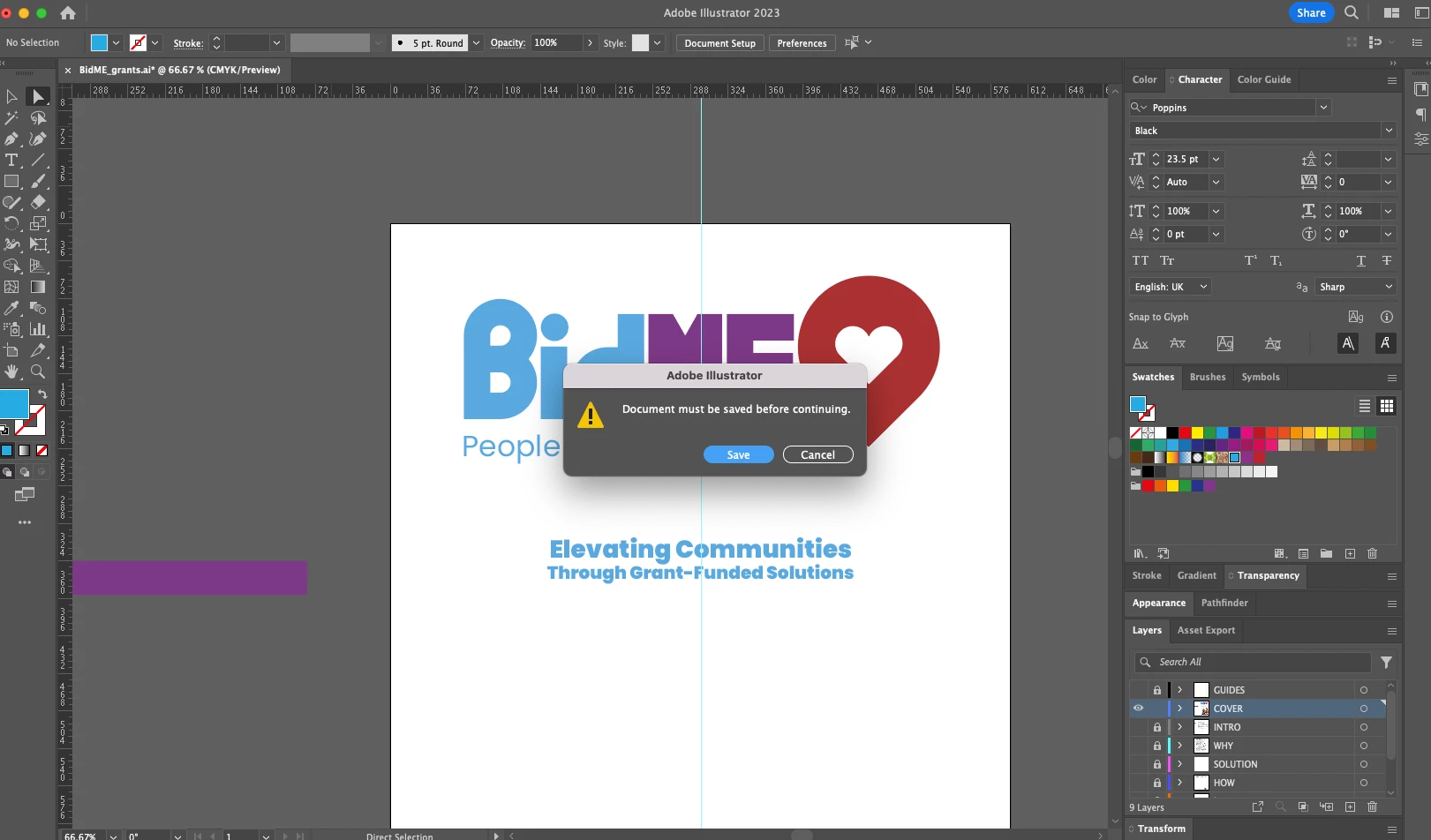
Task: Click the Opacity field showing 100%
Action: click(x=556, y=42)
